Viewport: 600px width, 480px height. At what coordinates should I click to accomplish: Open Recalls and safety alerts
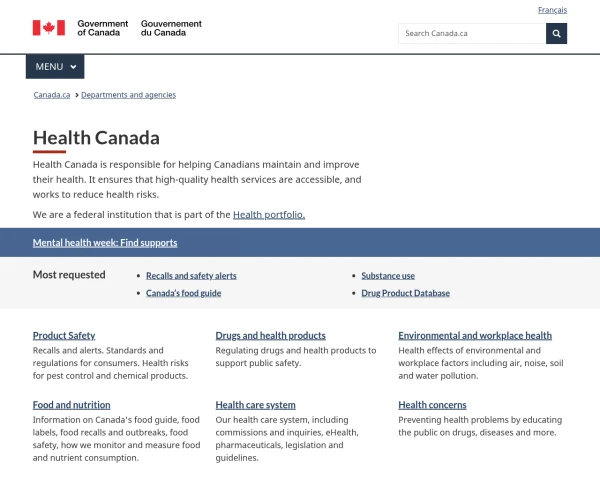[x=191, y=276]
